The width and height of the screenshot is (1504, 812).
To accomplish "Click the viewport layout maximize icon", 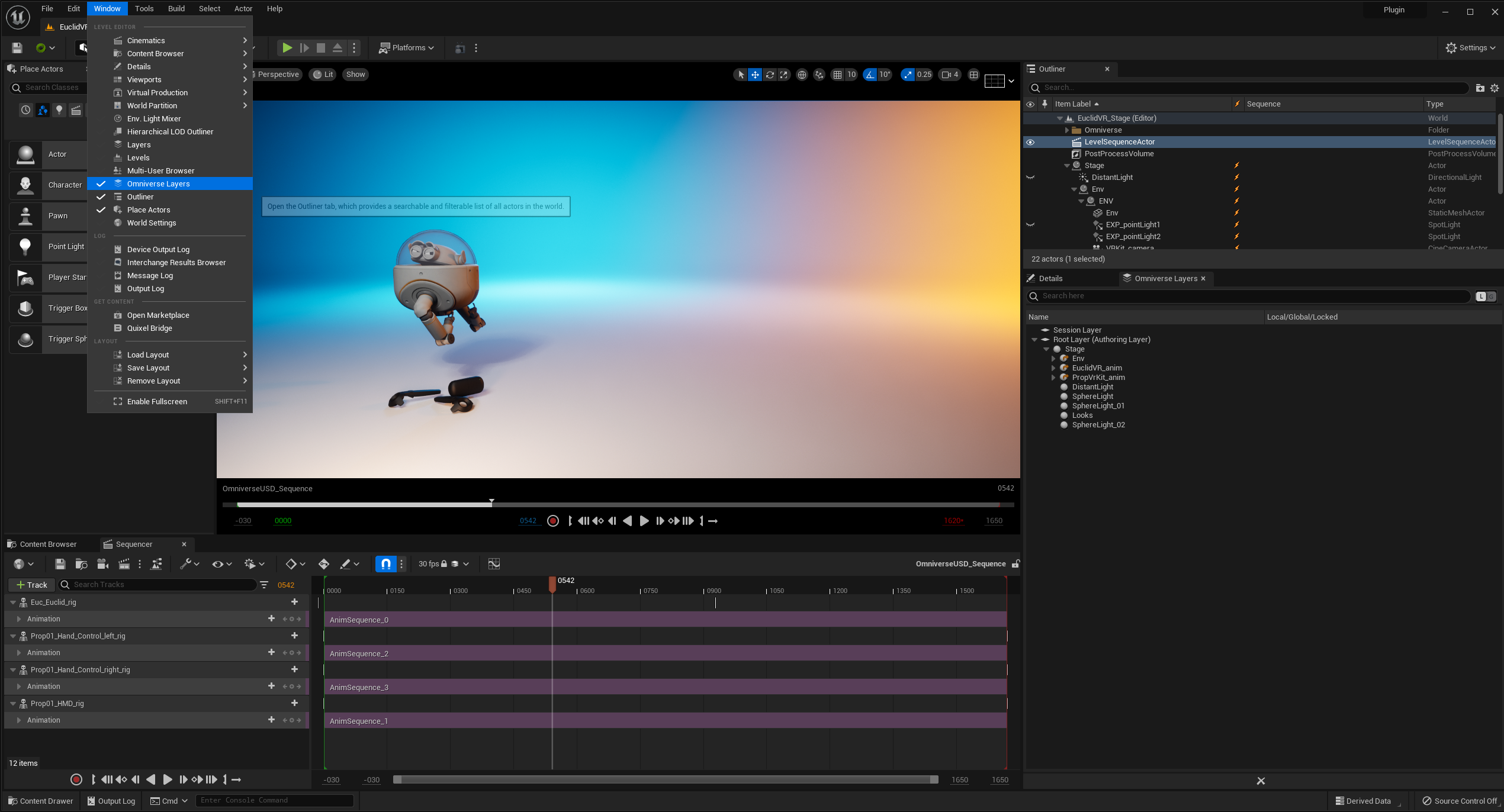I will pos(973,75).
